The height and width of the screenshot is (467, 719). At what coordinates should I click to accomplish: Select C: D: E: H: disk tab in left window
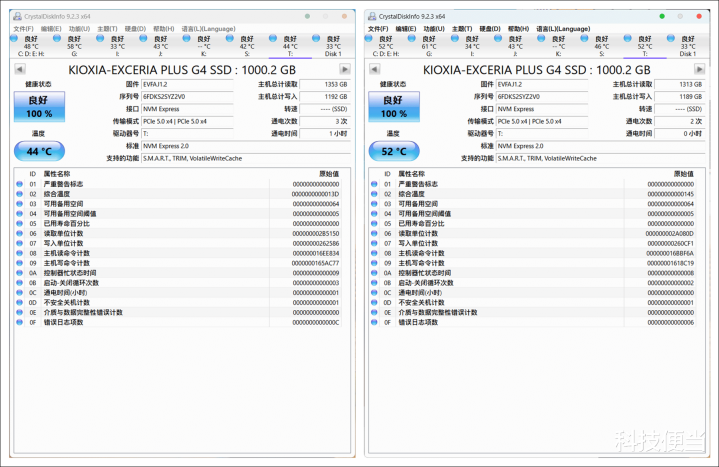click(x=31, y=46)
